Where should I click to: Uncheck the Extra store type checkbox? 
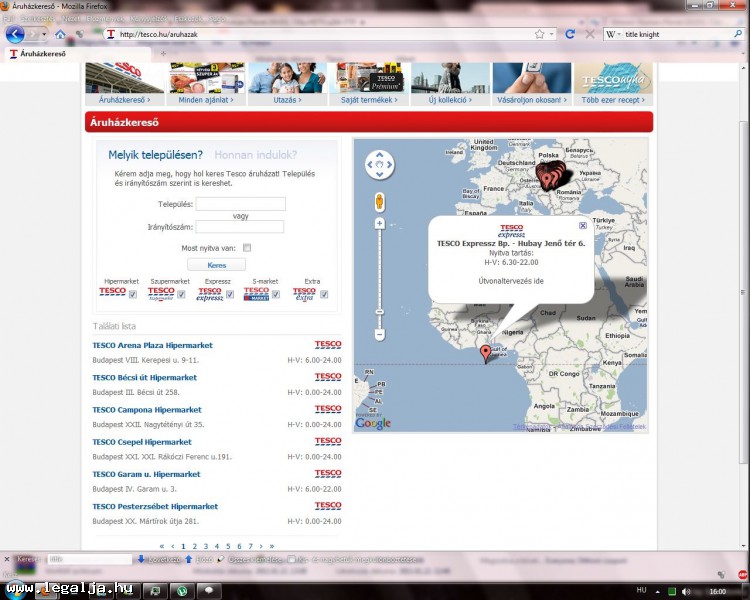point(324,295)
